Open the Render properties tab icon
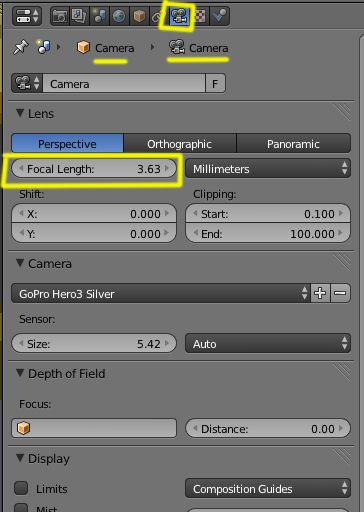Image resolution: width=364 pixels, height=512 pixels. click(x=60, y=16)
